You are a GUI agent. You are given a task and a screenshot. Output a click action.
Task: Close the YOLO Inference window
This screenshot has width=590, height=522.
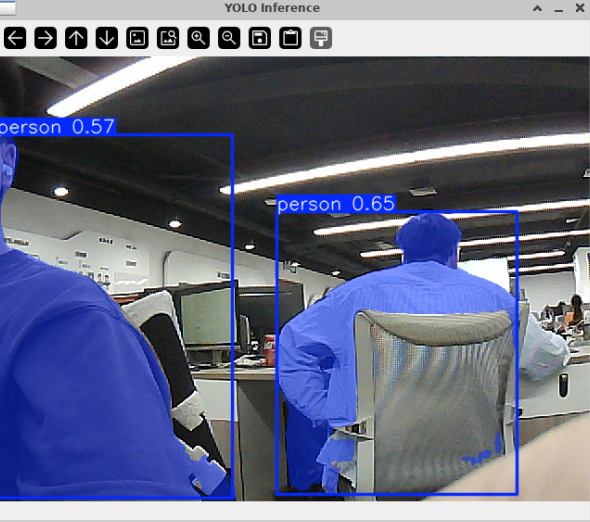(580, 8)
